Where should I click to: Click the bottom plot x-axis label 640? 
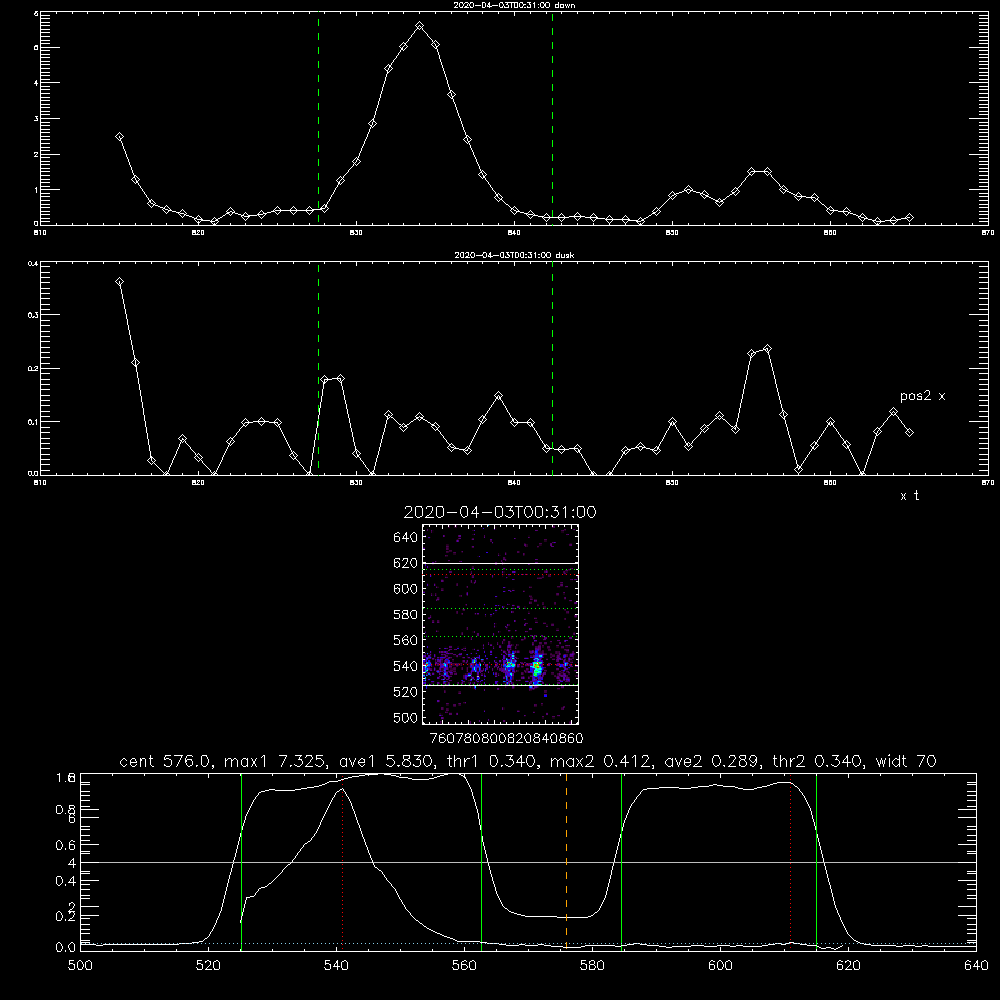tap(976, 966)
